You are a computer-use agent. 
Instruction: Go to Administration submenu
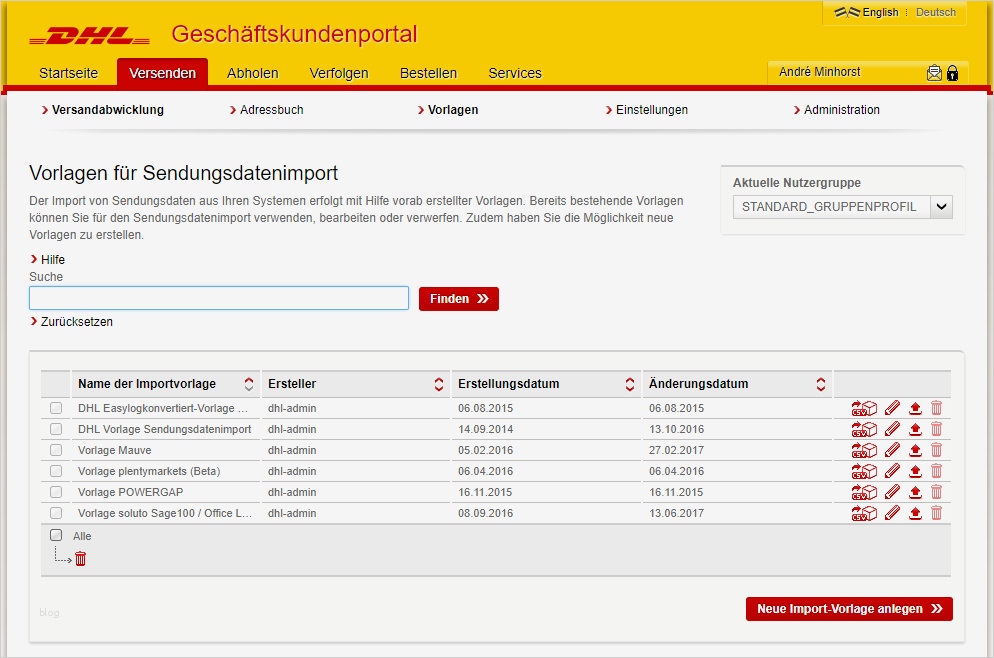[836, 110]
